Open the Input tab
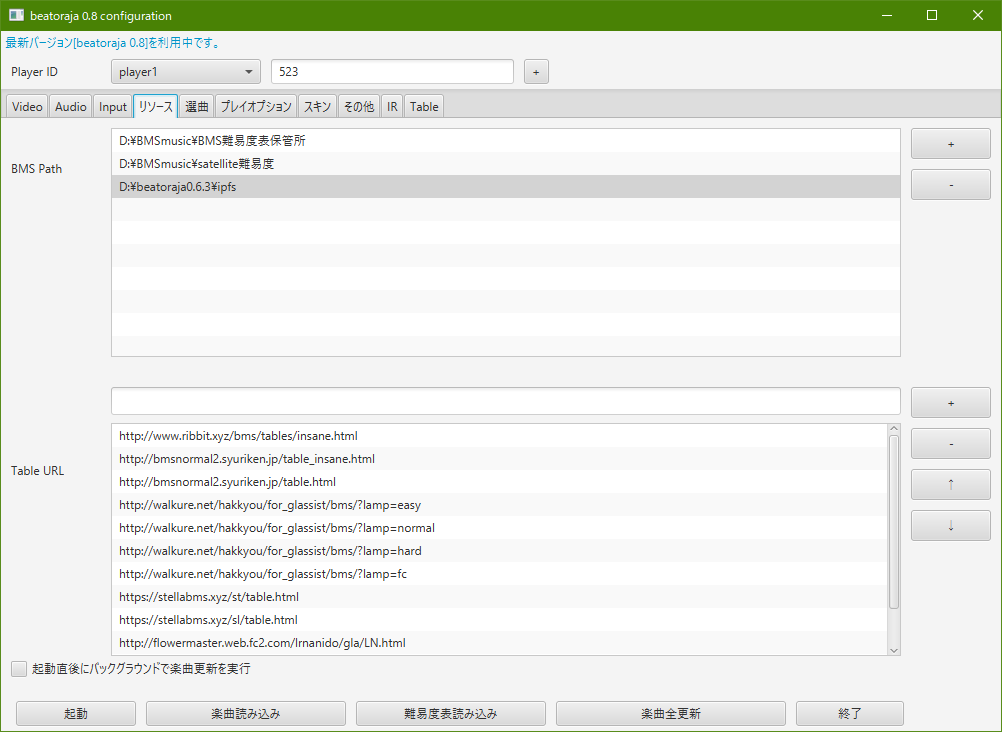The image size is (1002, 732). (x=112, y=107)
